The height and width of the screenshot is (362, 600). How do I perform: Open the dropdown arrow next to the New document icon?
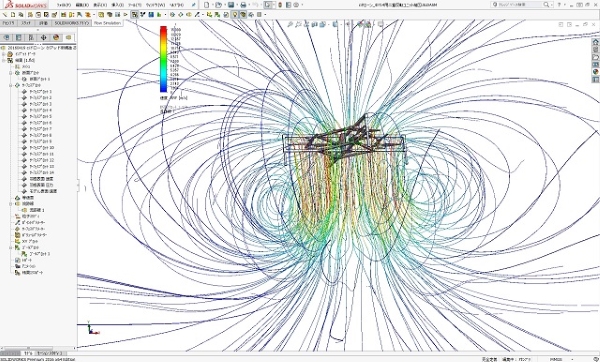[x=212, y=5]
